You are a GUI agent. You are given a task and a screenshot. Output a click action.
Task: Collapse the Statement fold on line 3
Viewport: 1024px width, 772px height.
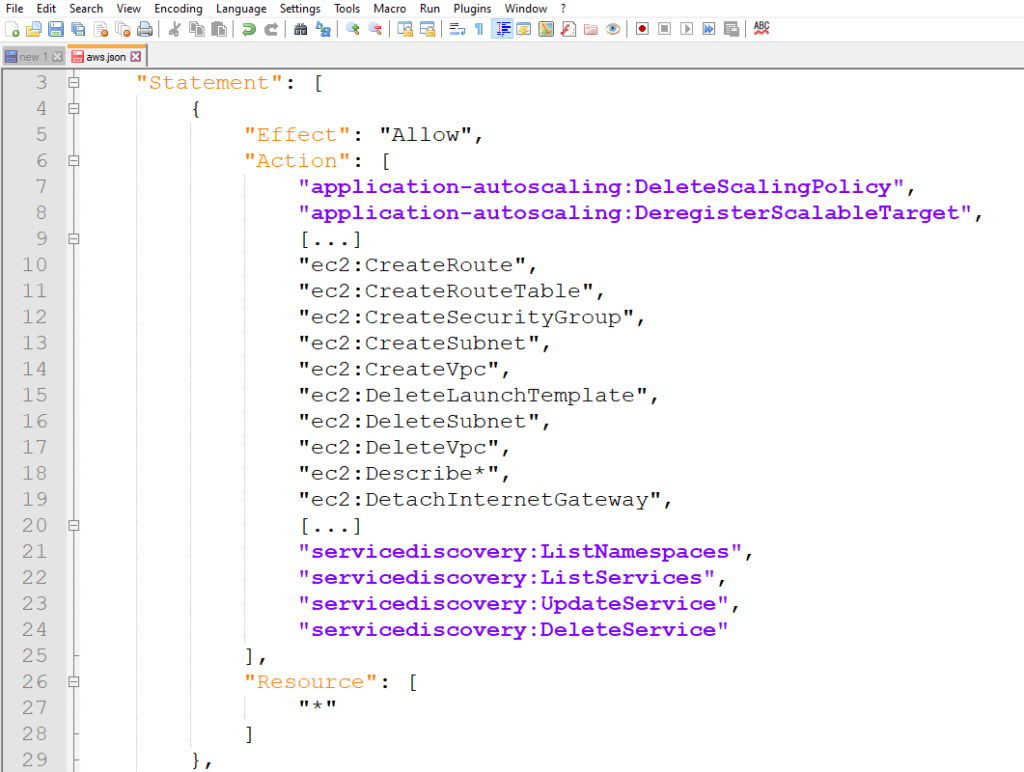[73, 83]
